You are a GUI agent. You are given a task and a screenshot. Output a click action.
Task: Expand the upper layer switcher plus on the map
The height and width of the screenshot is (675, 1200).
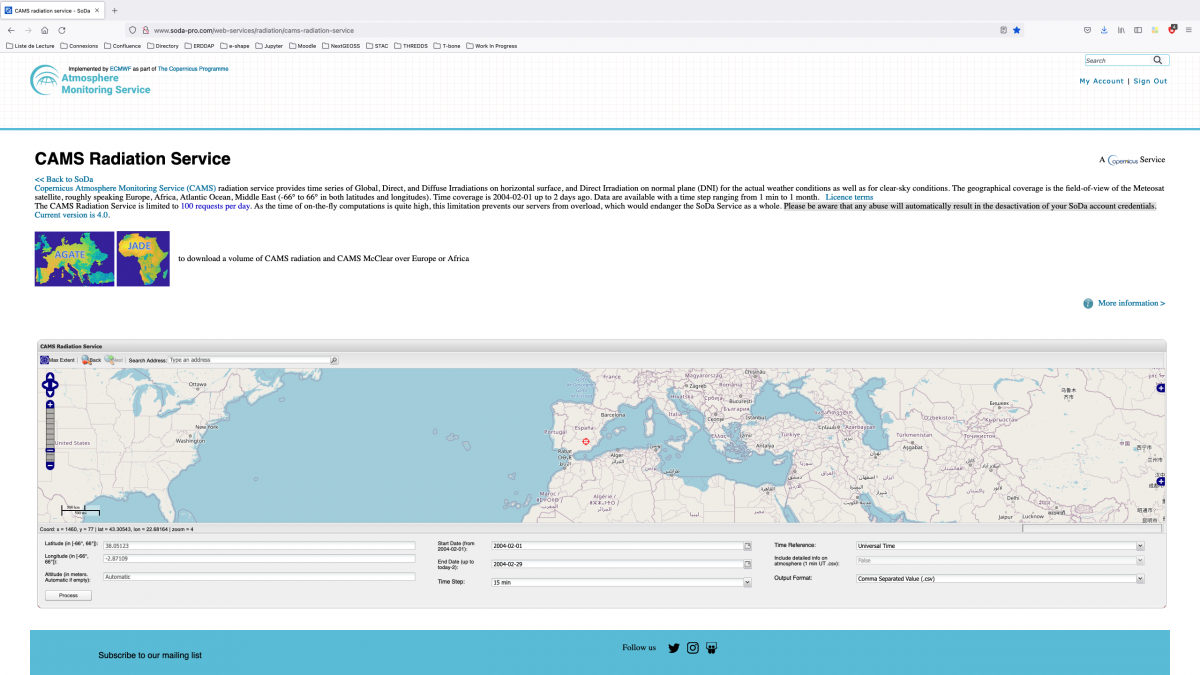[x=1161, y=387]
